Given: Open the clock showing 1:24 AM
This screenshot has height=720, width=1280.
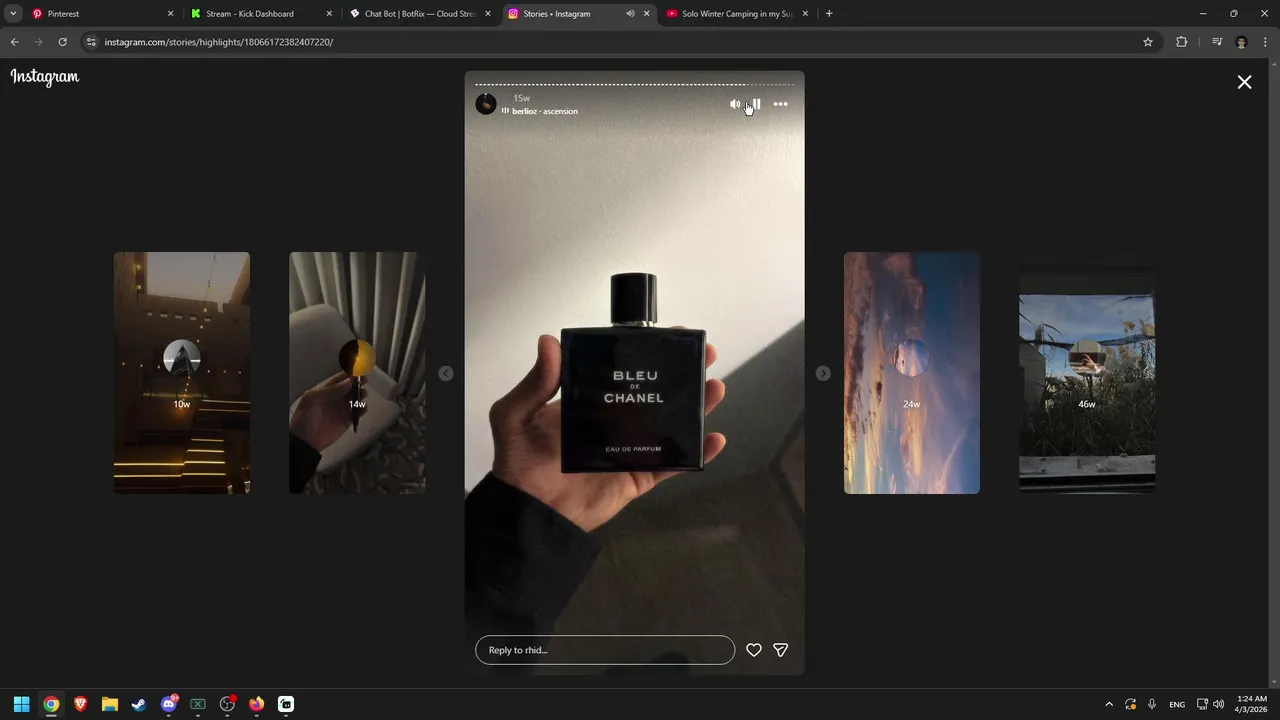Looking at the screenshot, I should click(1251, 704).
